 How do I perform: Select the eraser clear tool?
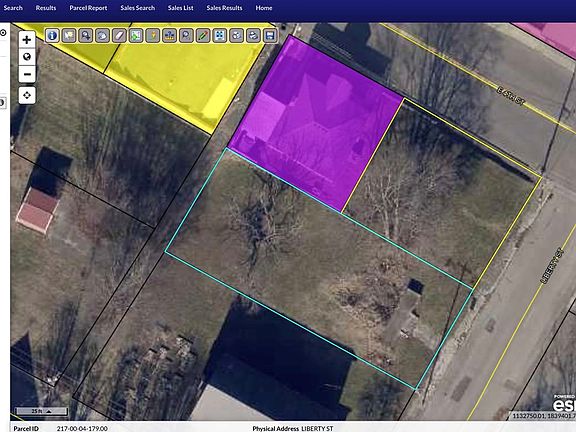click(x=119, y=36)
